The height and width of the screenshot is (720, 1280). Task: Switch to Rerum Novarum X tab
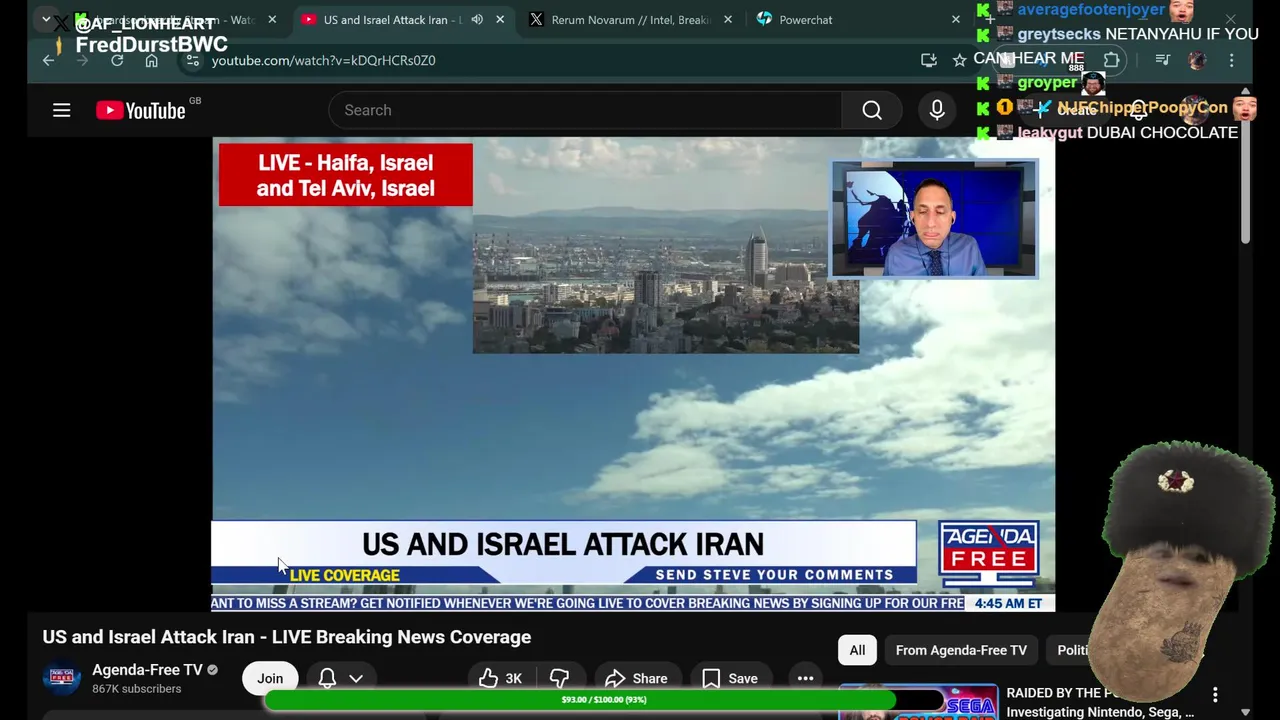pyautogui.click(x=630, y=20)
